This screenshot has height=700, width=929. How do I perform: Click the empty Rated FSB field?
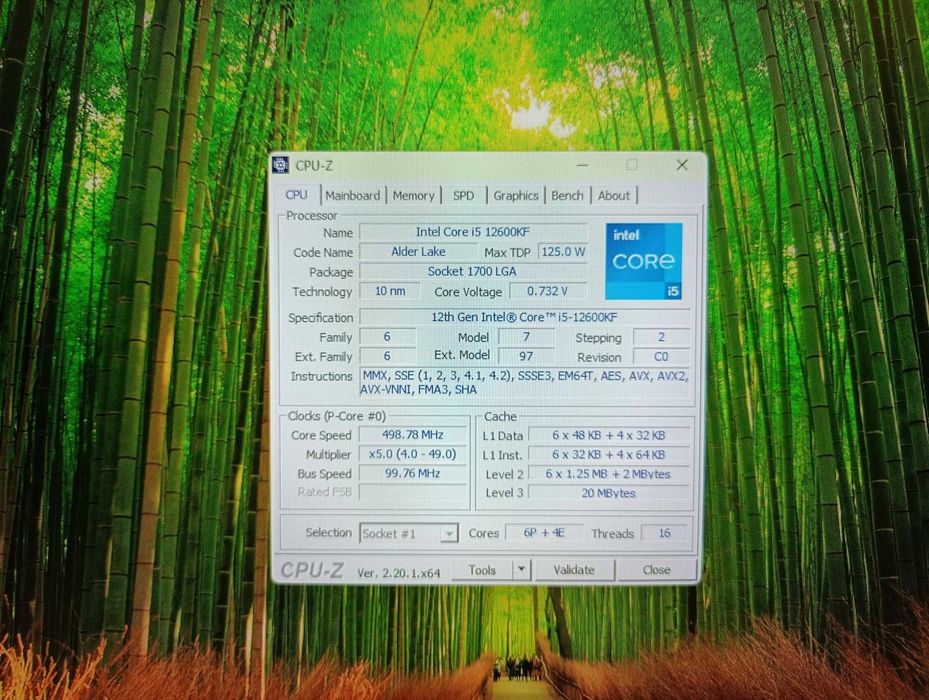(413, 492)
